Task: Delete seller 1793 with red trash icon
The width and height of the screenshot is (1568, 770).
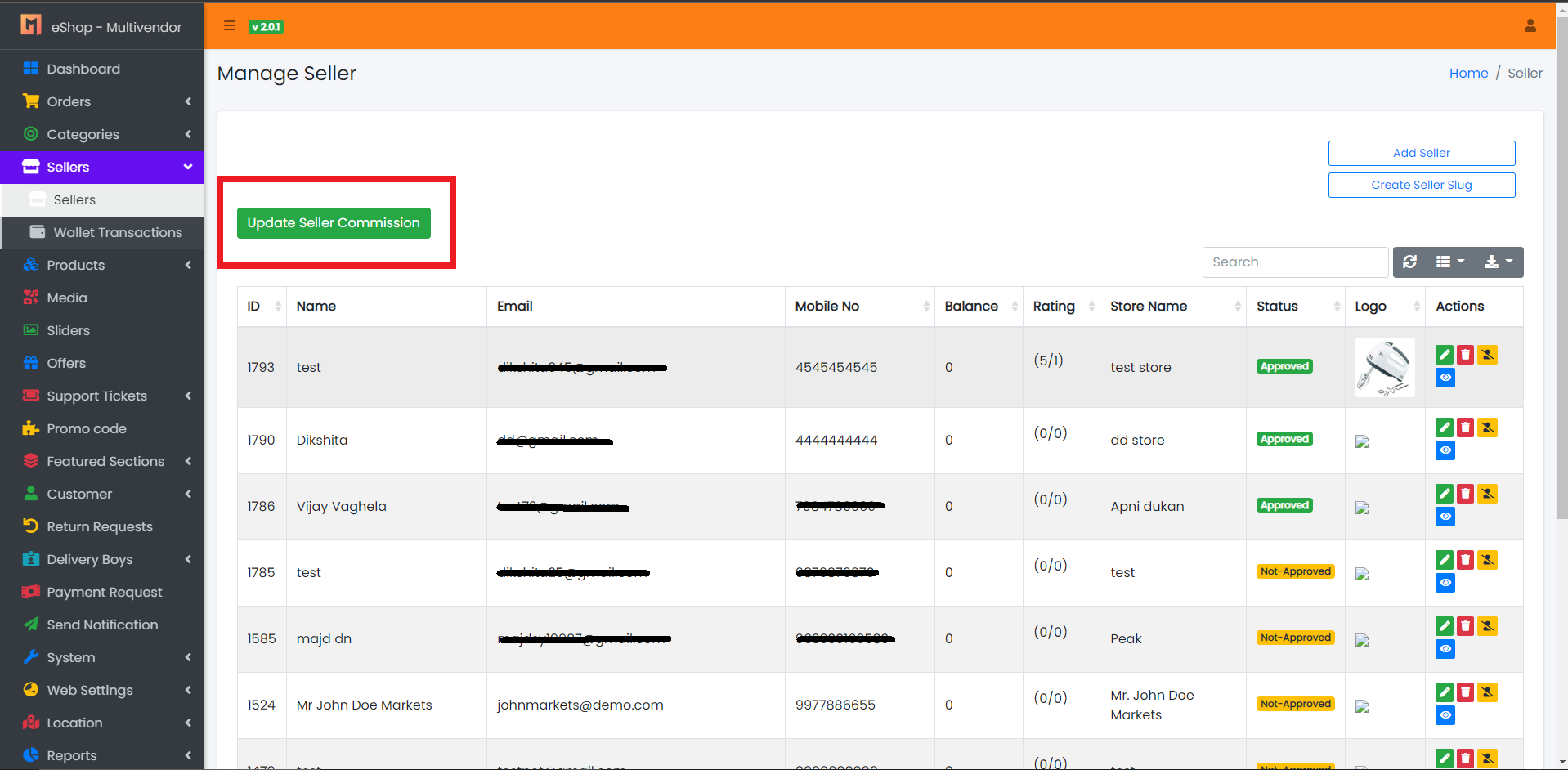Action: click(x=1466, y=355)
